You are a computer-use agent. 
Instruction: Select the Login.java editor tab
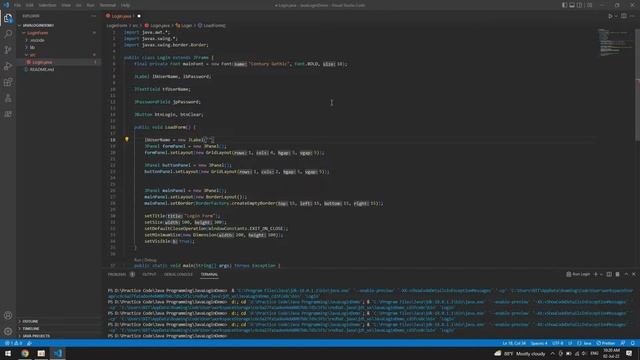(121, 16)
